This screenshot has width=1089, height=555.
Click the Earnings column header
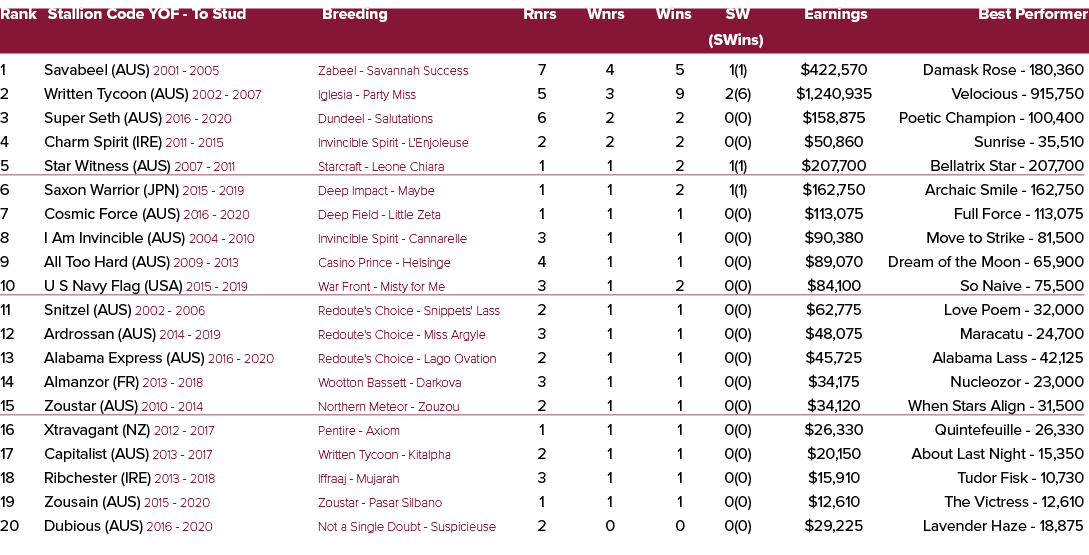(836, 15)
